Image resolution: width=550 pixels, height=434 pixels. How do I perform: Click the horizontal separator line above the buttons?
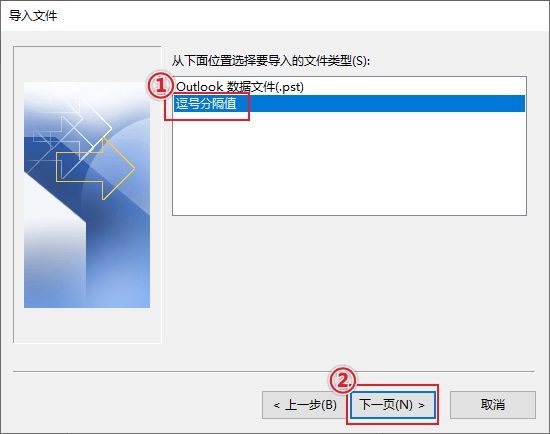point(274,371)
